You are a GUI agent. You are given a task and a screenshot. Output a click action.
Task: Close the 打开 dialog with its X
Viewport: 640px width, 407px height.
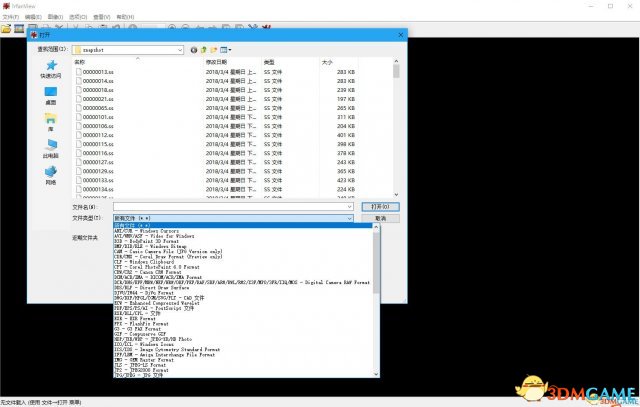click(400, 35)
